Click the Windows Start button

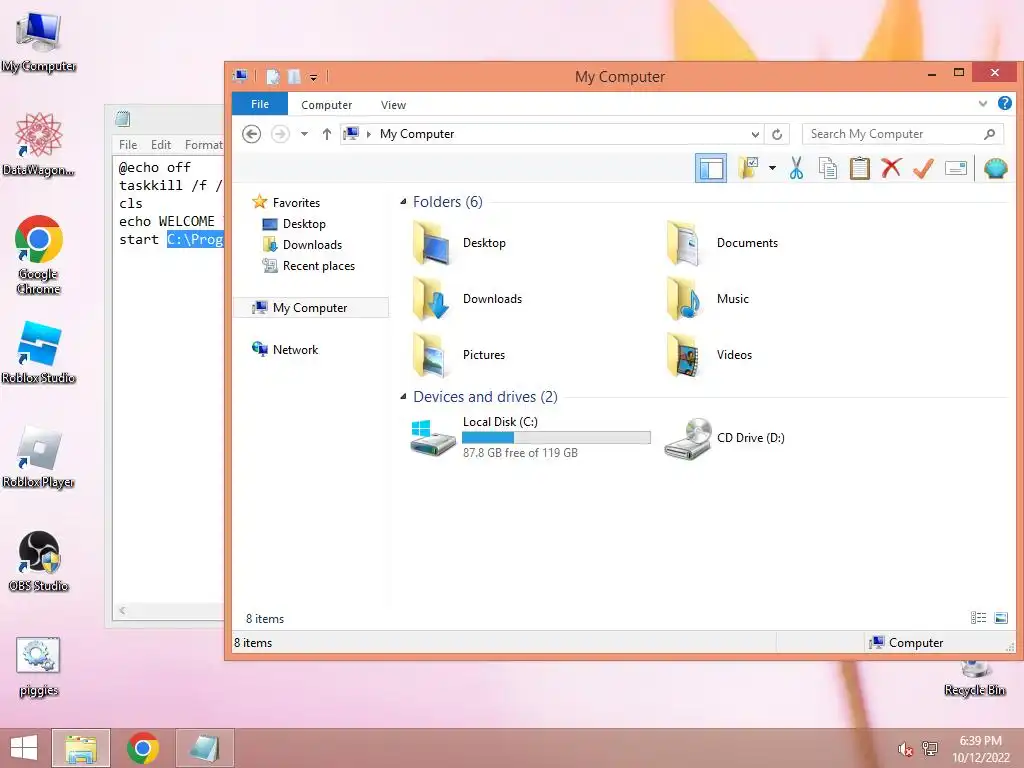(24, 748)
